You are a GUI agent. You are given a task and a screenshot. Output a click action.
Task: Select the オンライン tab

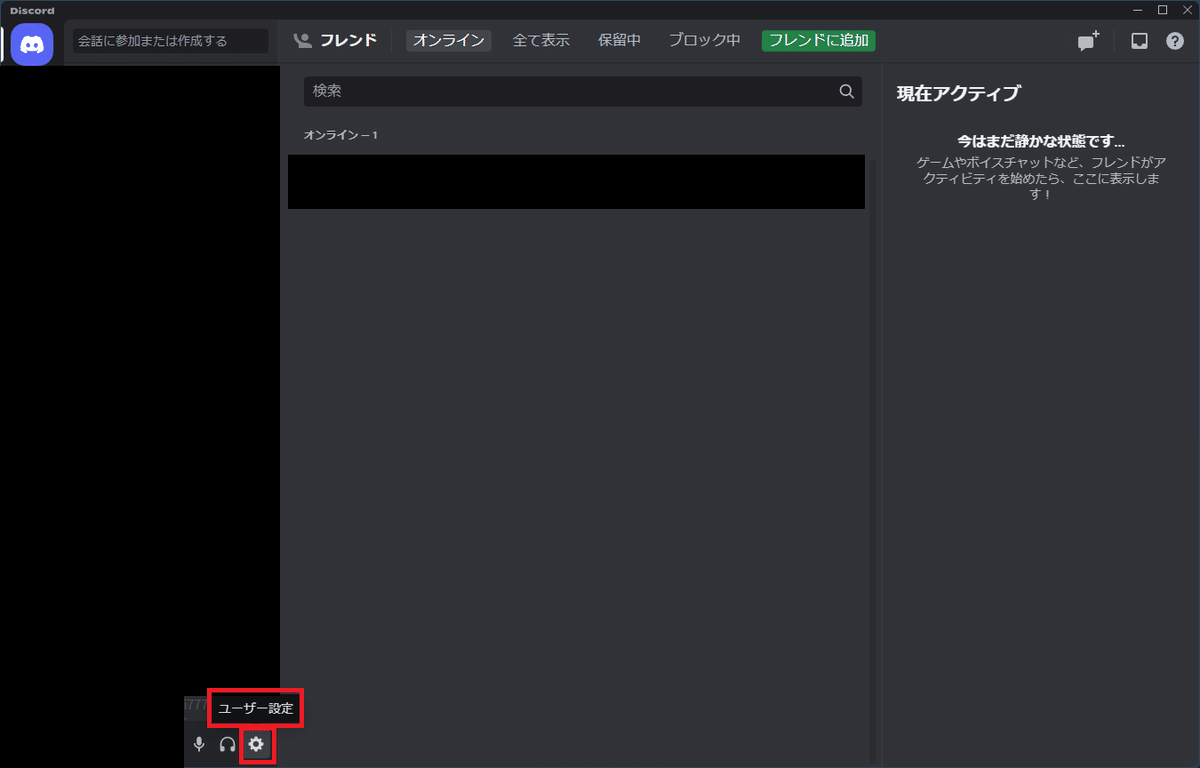pyautogui.click(x=449, y=41)
